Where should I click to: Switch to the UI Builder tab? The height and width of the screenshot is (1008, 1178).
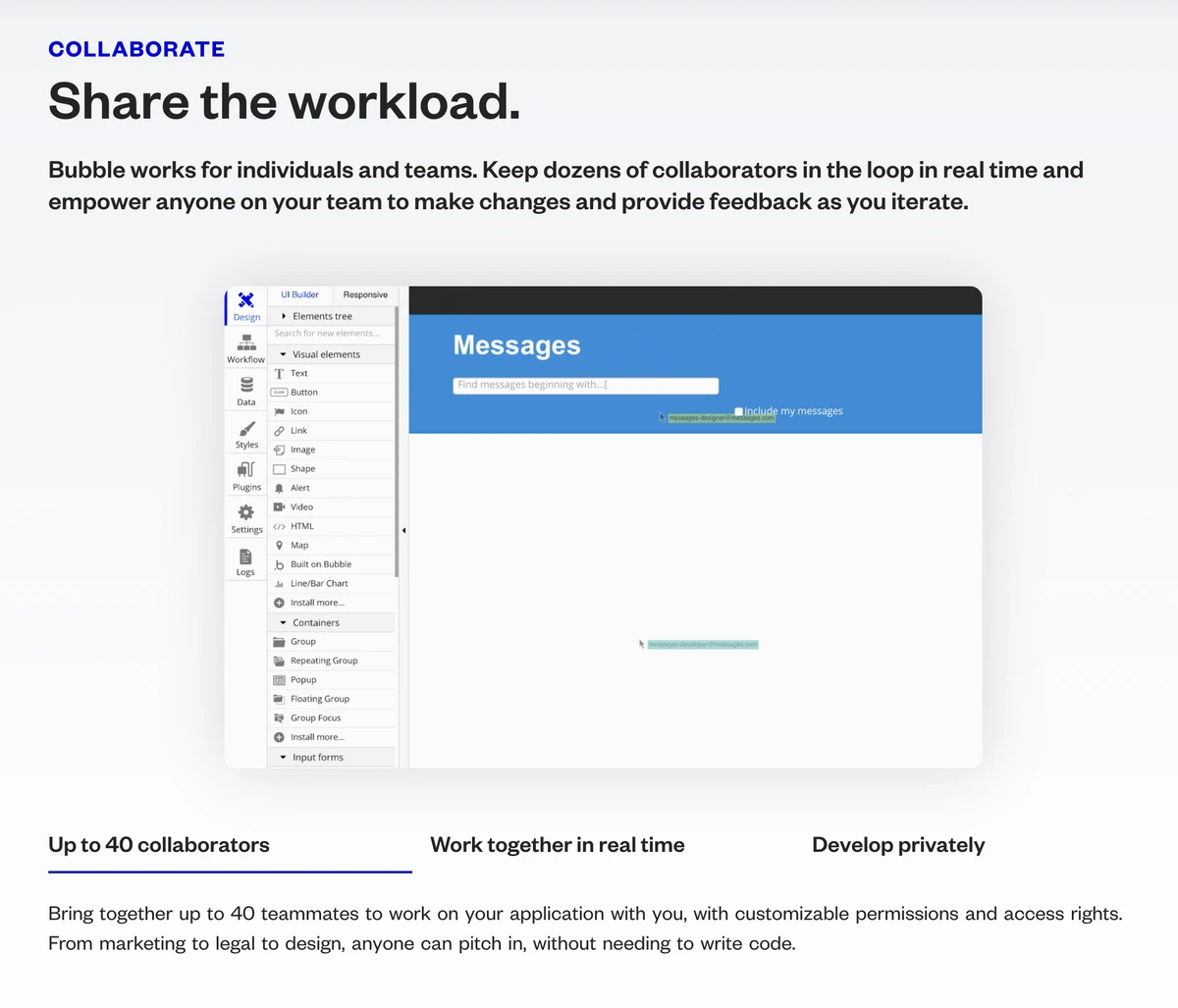(x=299, y=294)
